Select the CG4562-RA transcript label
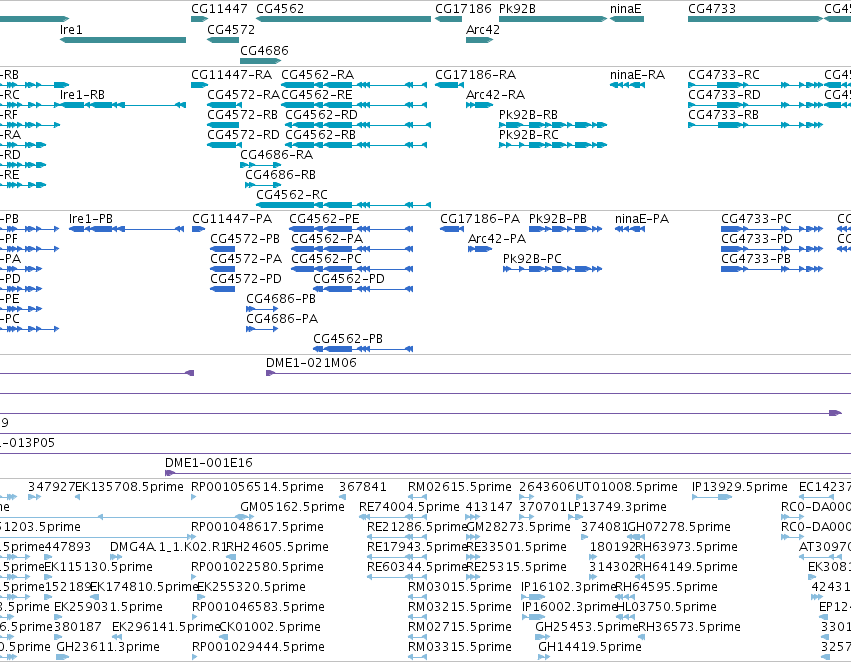851x662 pixels. click(317, 74)
